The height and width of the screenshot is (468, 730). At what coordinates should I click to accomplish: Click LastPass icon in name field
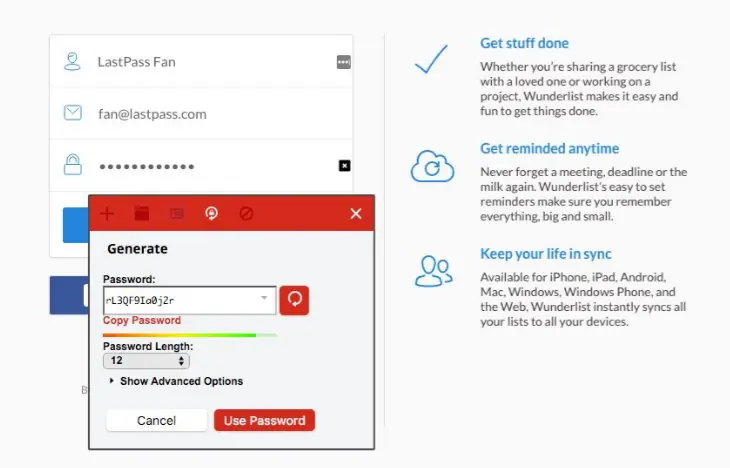(x=344, y=62)
